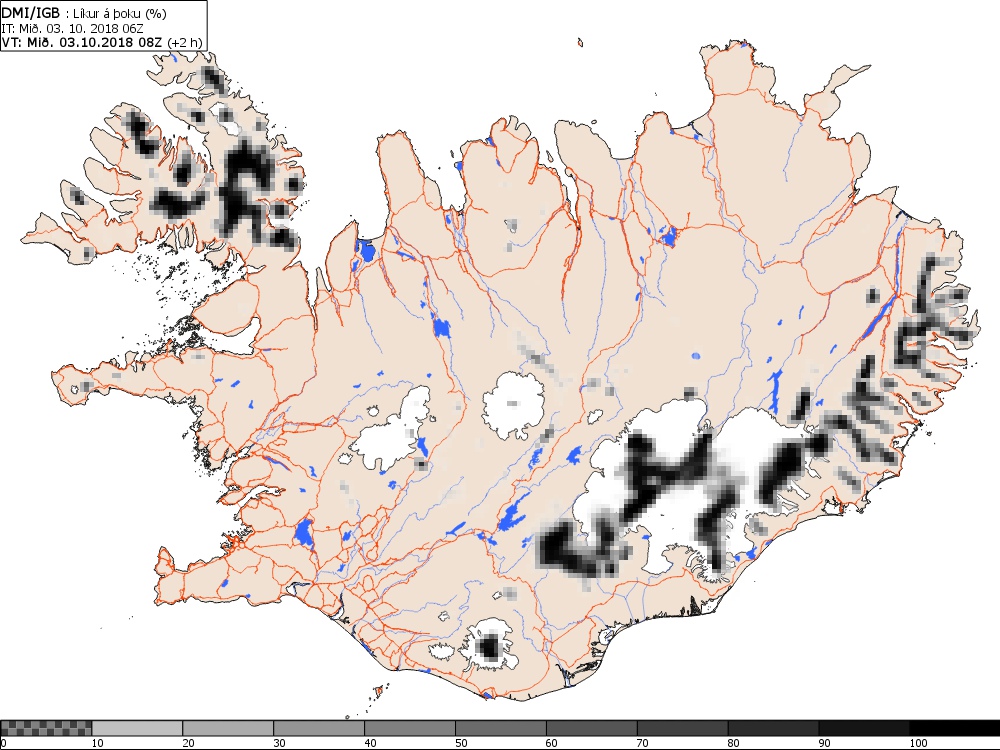Click the legend label '10'

[98, 743]
